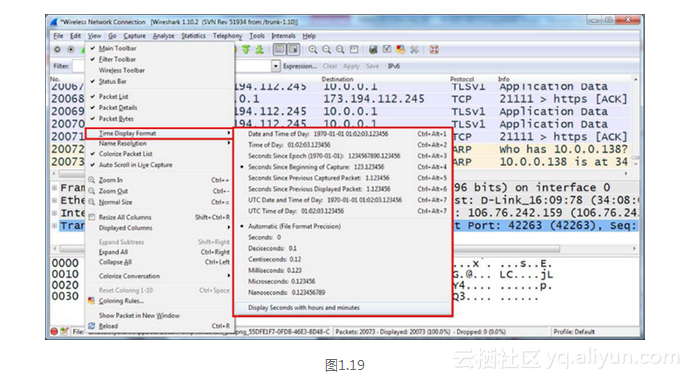691x379 pixels.
Task: Open the Capture menu
Action: pos(134,36)
